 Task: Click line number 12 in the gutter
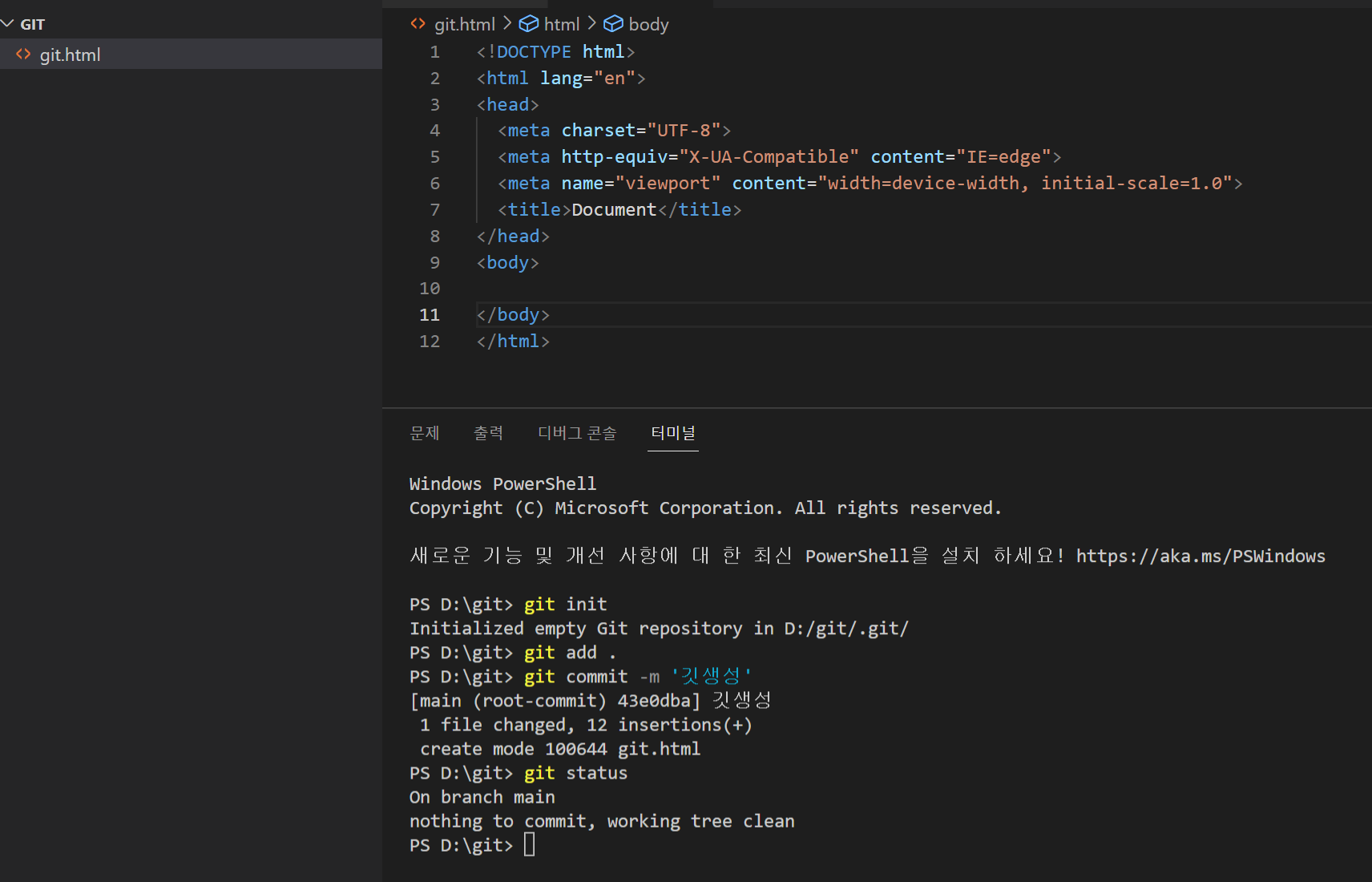pyautogui.click(x=430, y=342)
